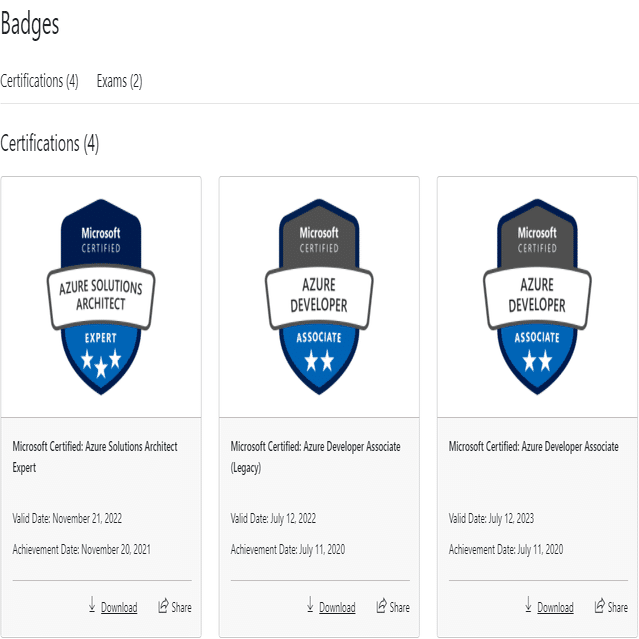Open the Download link for Azure Solutions Architect Expert
The image size is (639, 639).
pyautogui.click(x=119, y=607)
